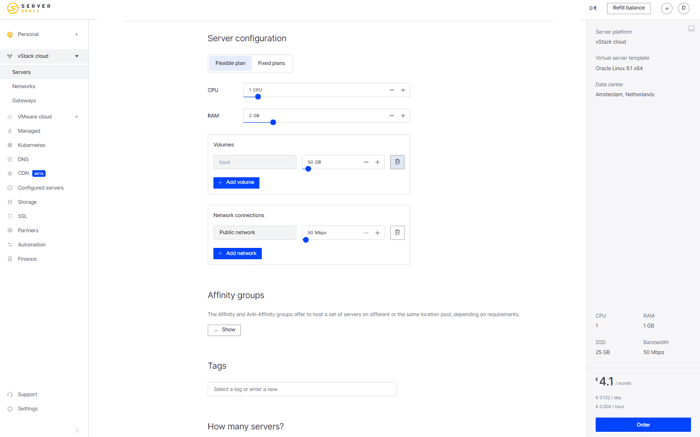Expand Affinity groups with Show button
Viewport: 700px width, 437px height.
tap(224, 330)
